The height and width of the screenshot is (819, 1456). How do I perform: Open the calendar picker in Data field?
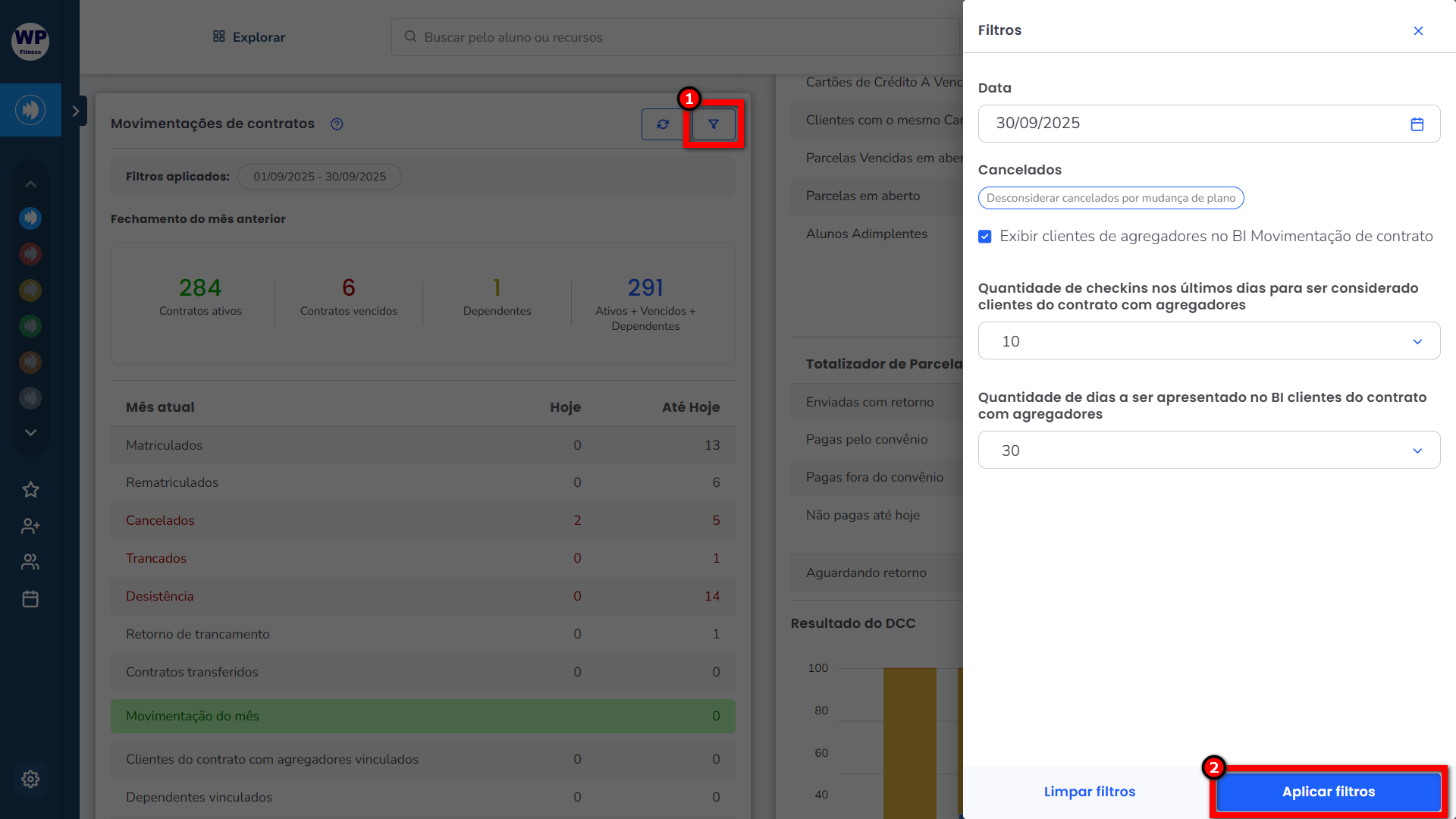[x=1417, y=124]
